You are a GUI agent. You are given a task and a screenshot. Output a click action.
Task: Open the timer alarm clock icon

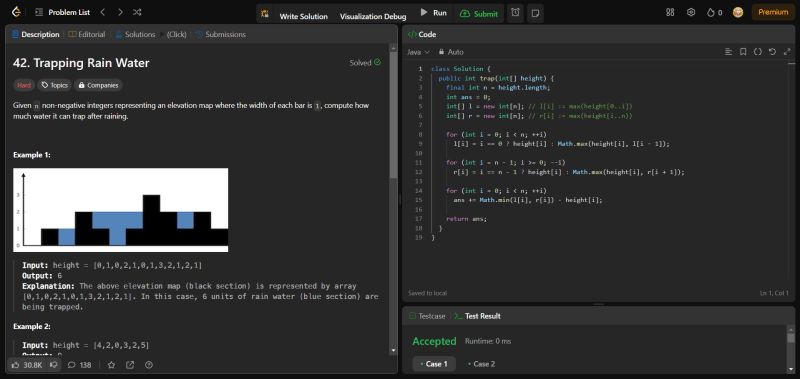515,13
